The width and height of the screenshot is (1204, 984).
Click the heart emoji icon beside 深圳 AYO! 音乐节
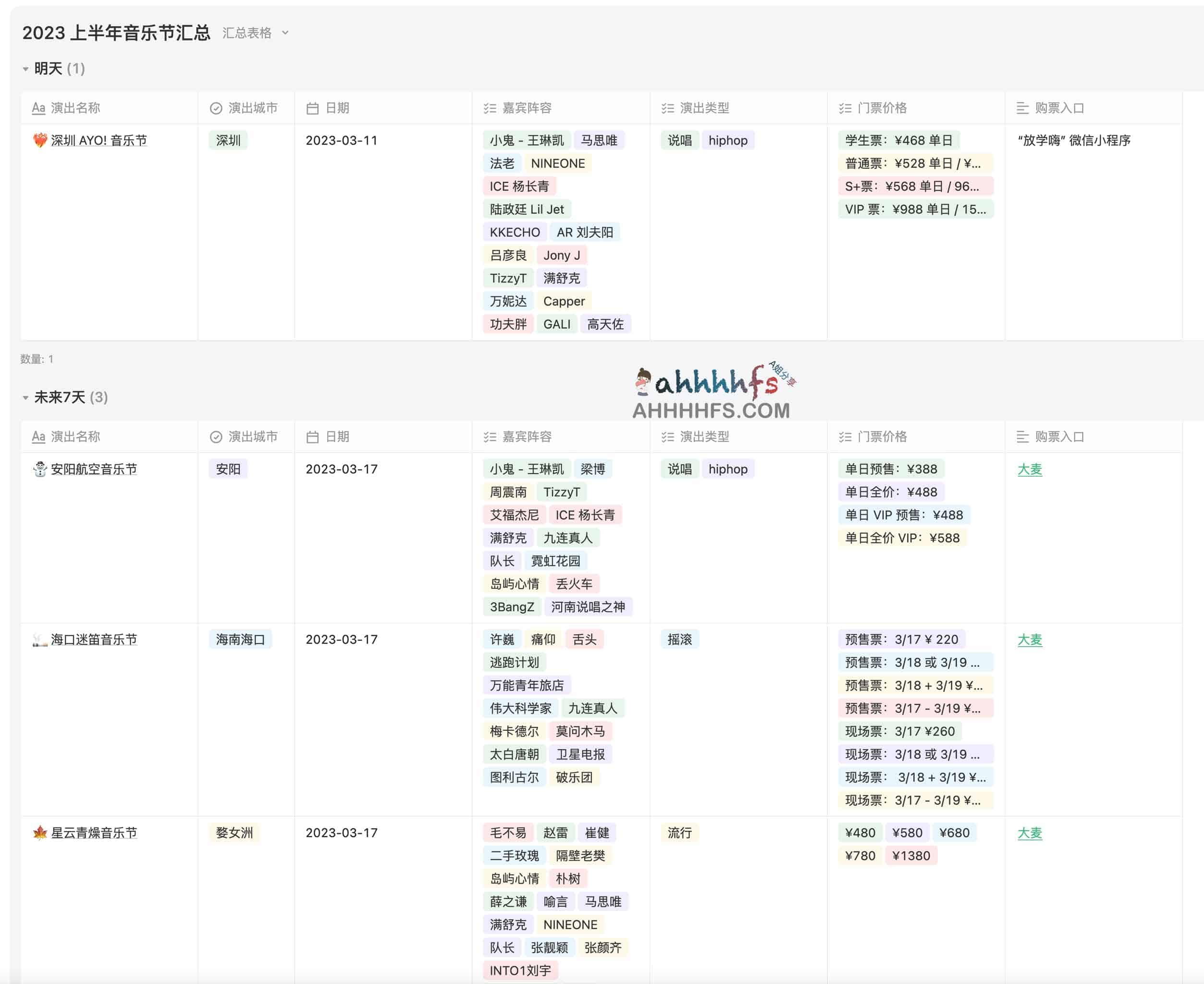40,140
